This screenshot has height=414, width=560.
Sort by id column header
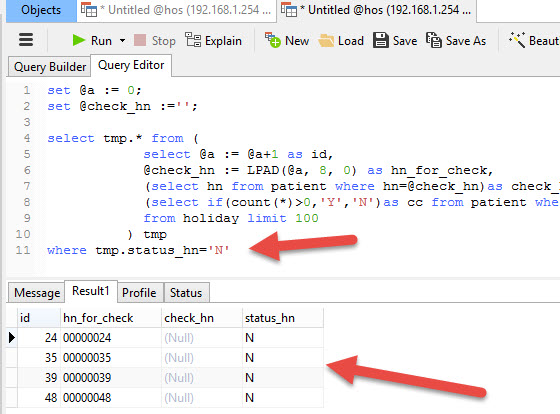click(x=39, y=318)
